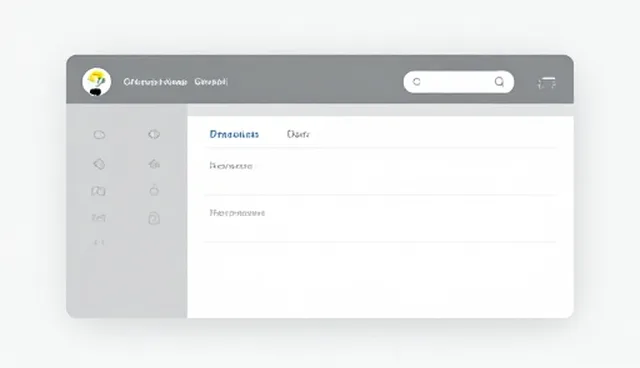The width and height of the screenshot is (640, 368).
Task: Select the house-shaped sidebar icon
Action: [x=154, y=164]
